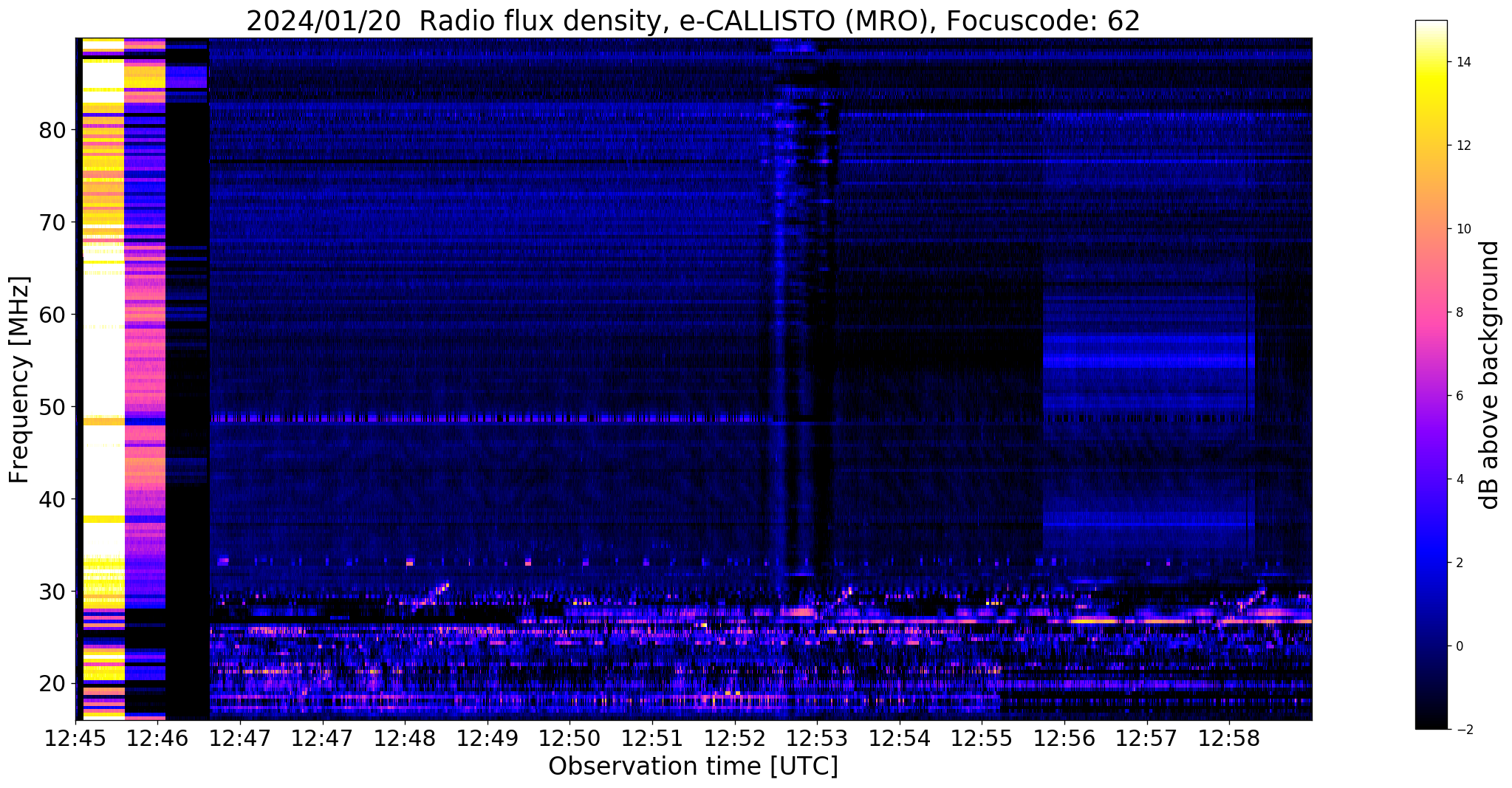Select the 70 MHz frequency tick label
This screenshot has height=788, width=1512.
coord(52,222)
